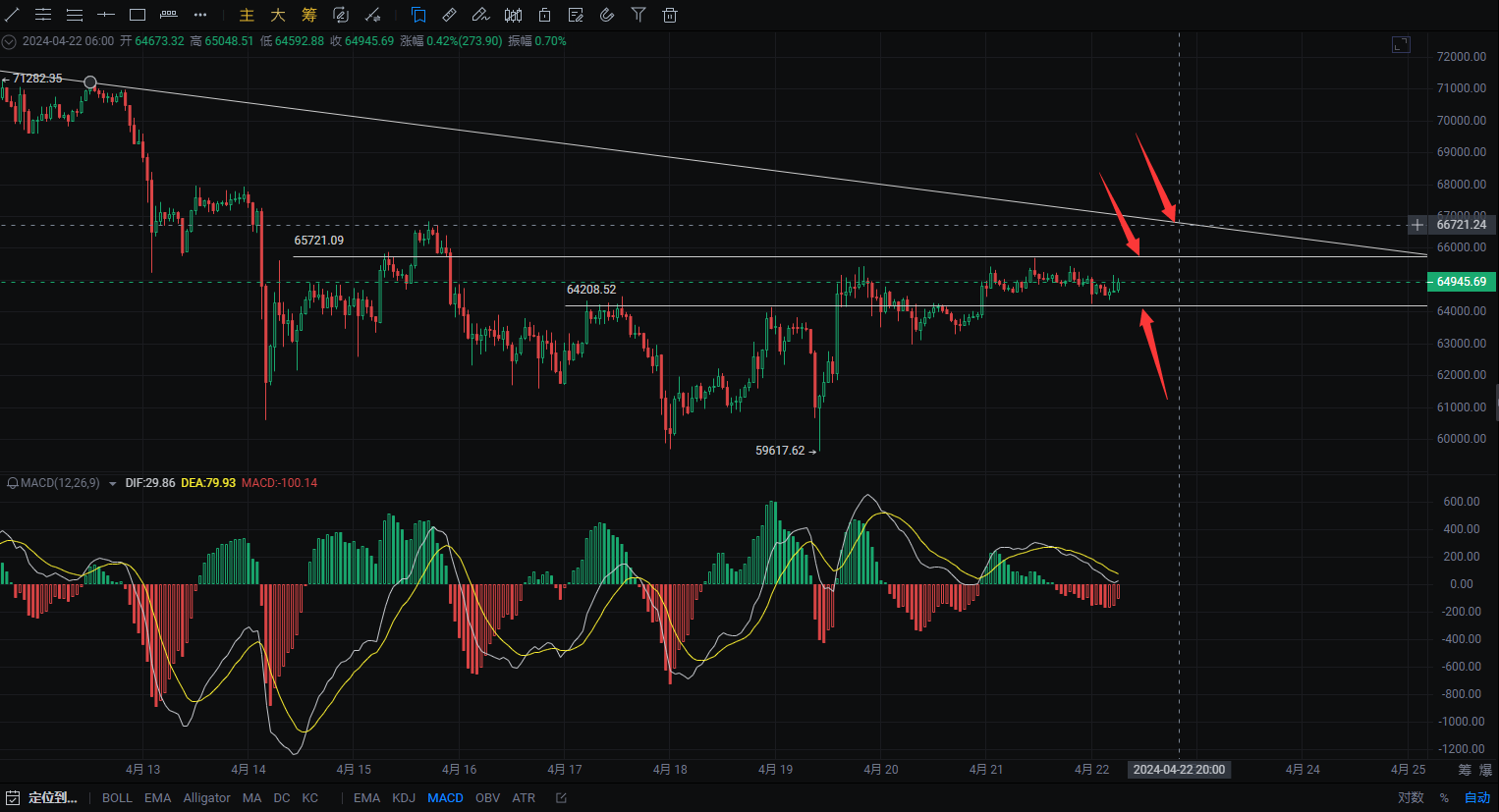Toggle the 对数 logarithmic scale
This screenshot has width=1499, height=812.
click(x=1411, y=797)
